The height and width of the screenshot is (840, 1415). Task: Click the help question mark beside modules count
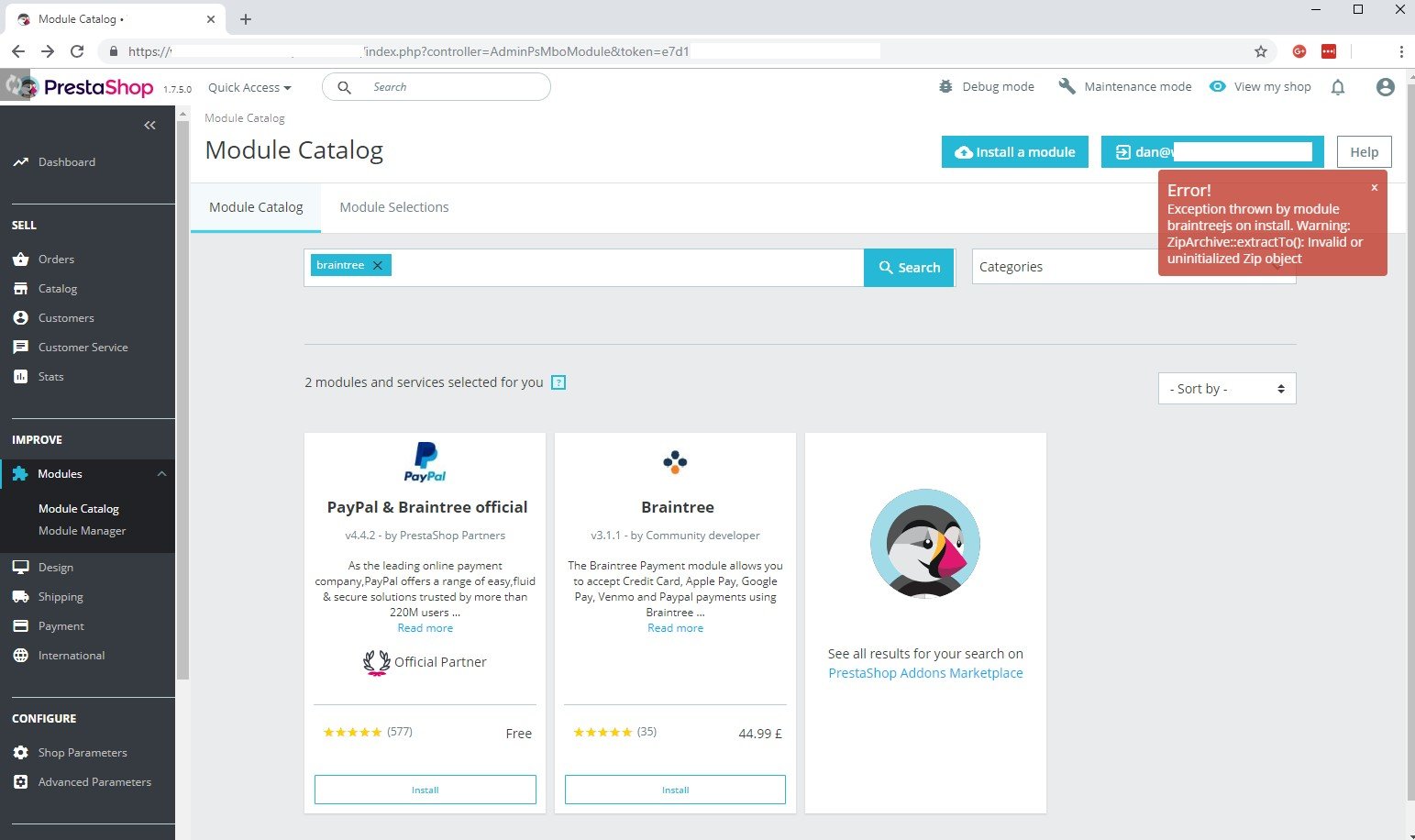[558, 382]
